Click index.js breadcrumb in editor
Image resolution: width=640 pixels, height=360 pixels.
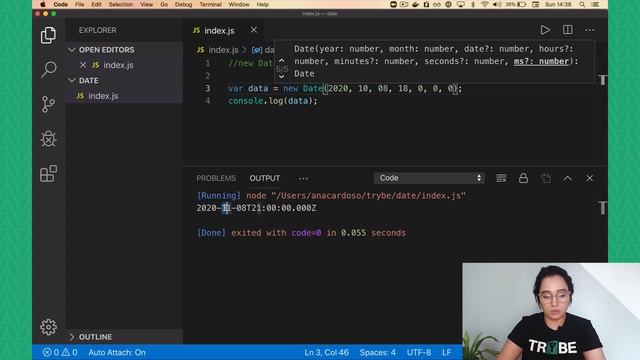pyautogui.click(x=223, y=50)
